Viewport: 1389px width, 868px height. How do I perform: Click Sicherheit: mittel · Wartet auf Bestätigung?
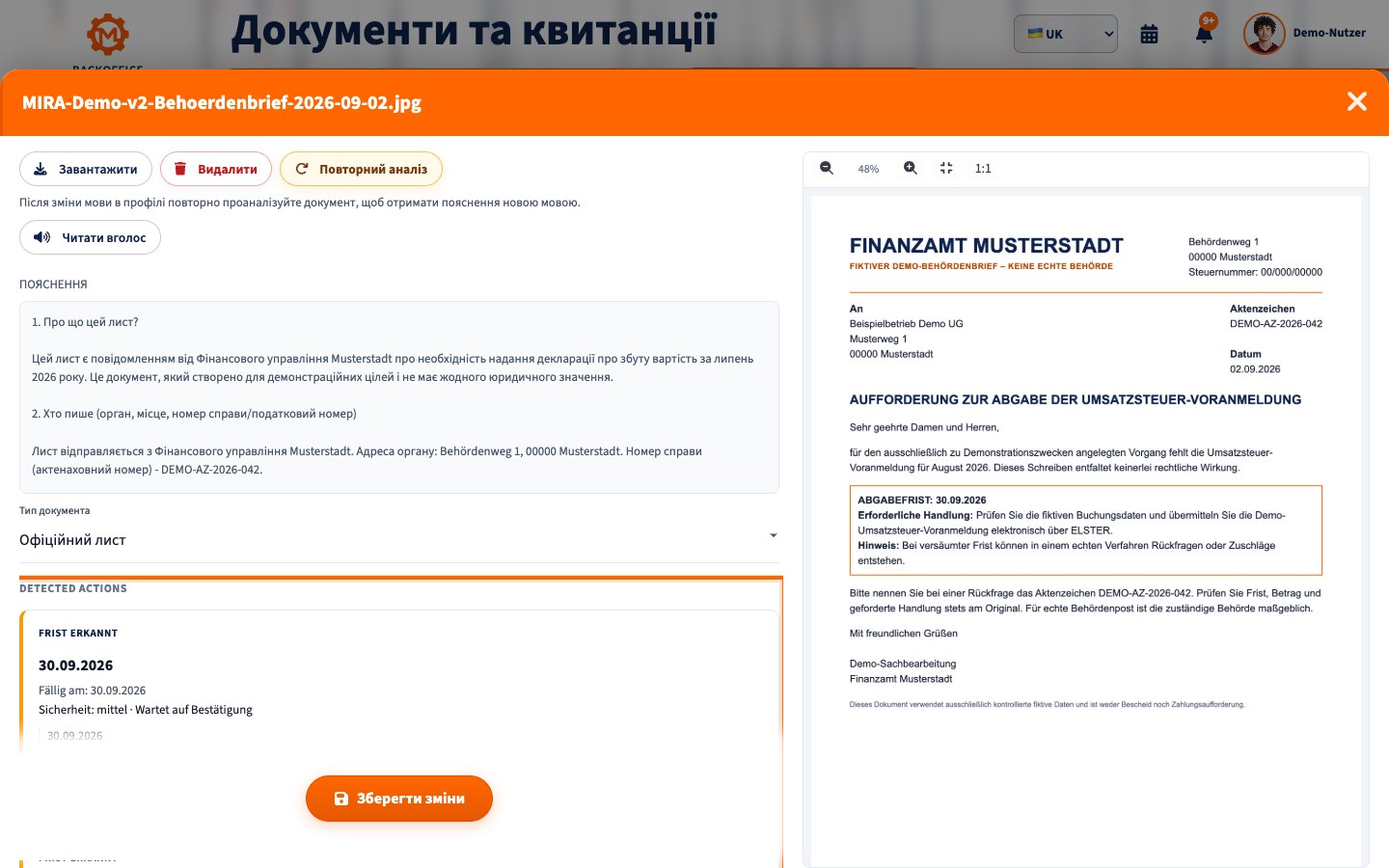point(146,710)
